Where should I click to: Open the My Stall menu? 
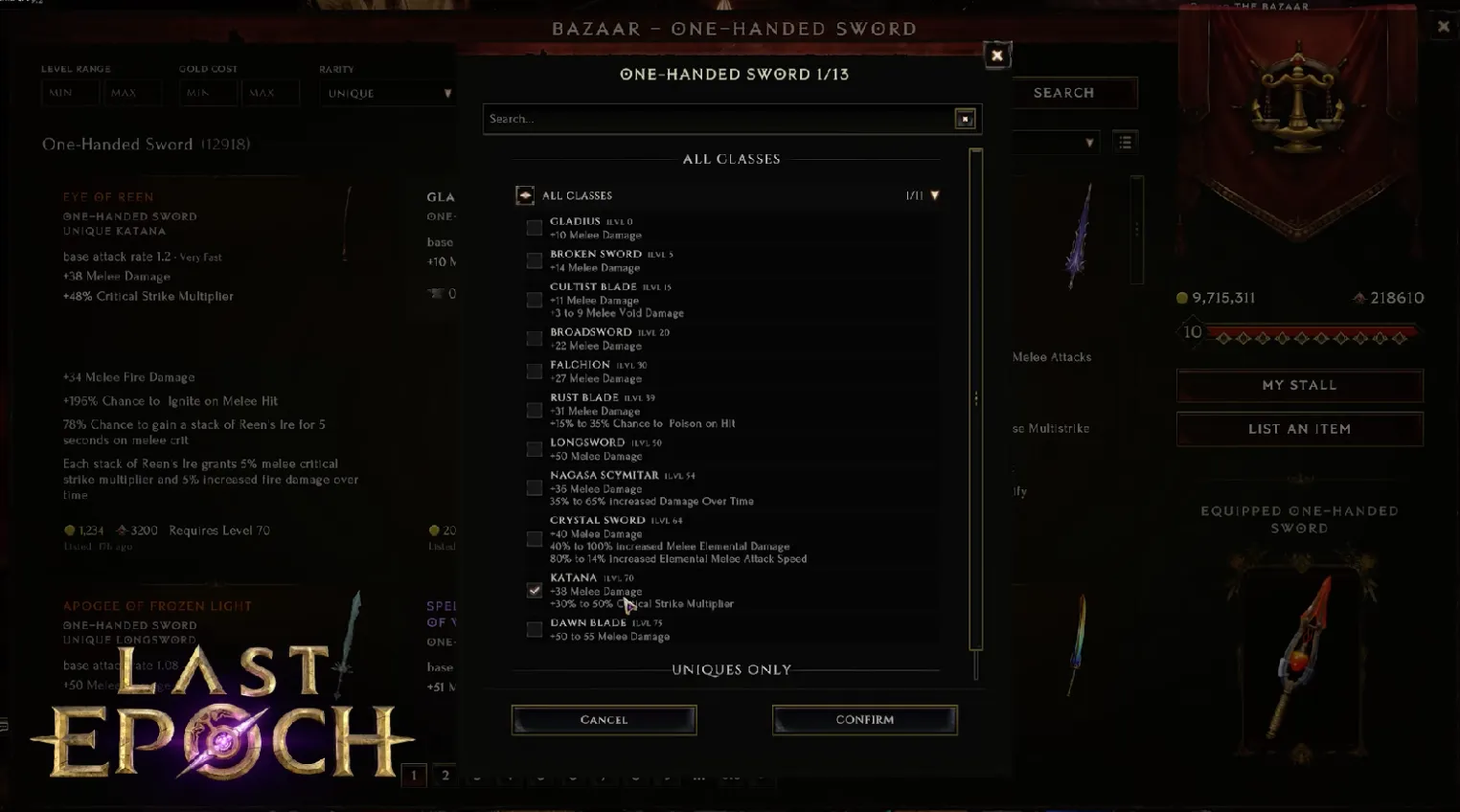click(x=1300, y=385)
